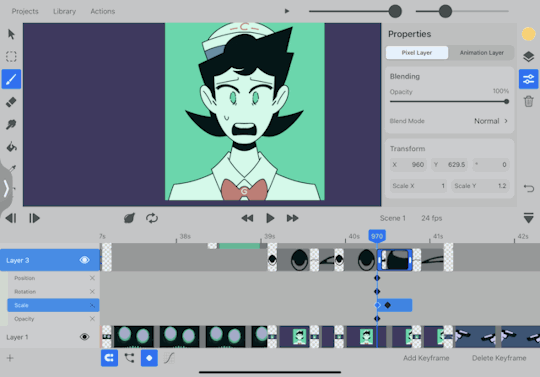
Task: Toggle loop playback icon
Action: 152,218
